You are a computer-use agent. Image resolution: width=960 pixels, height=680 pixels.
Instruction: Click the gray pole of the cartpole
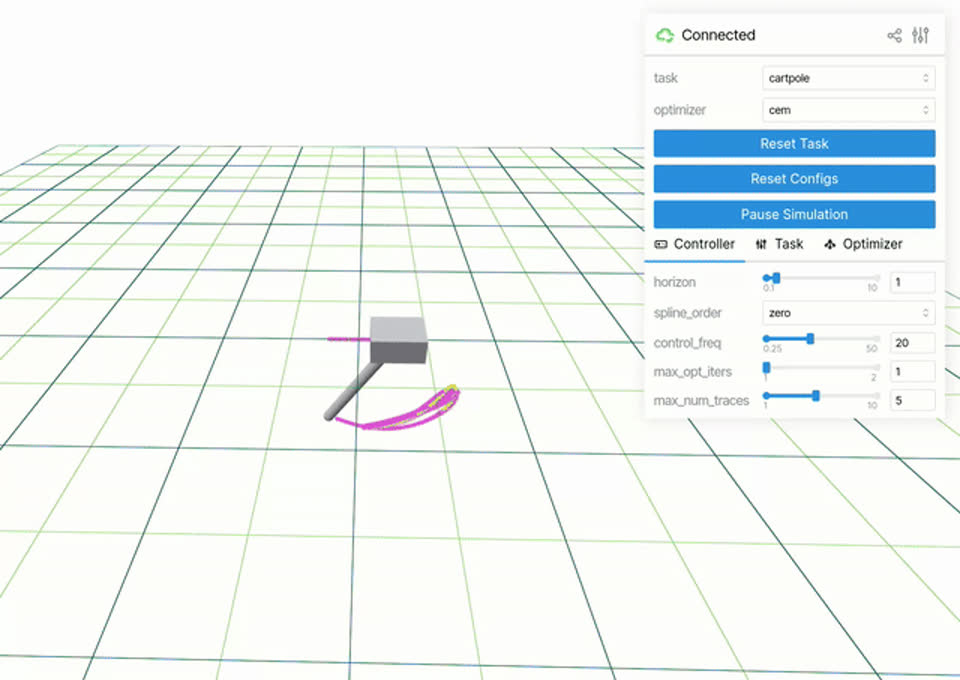353,392
